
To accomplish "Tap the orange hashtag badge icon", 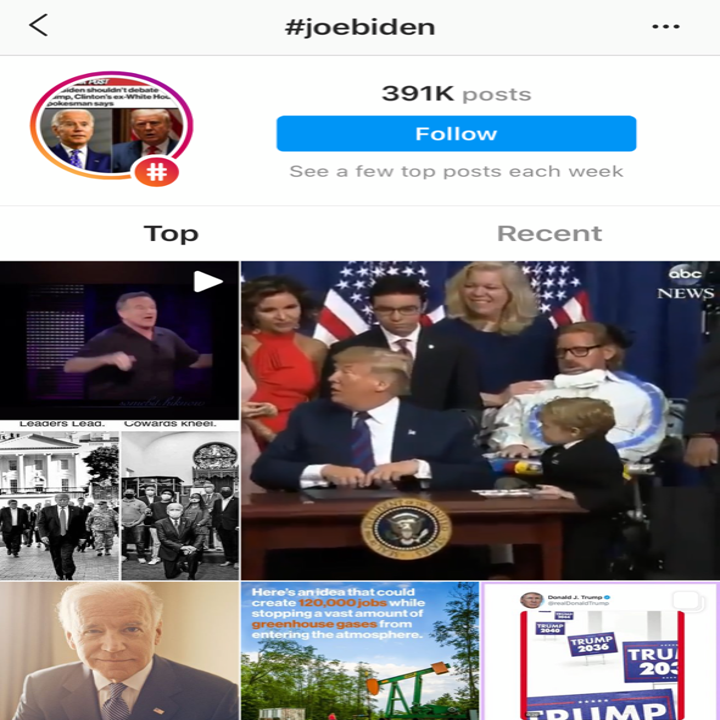I will coord(157,172).
